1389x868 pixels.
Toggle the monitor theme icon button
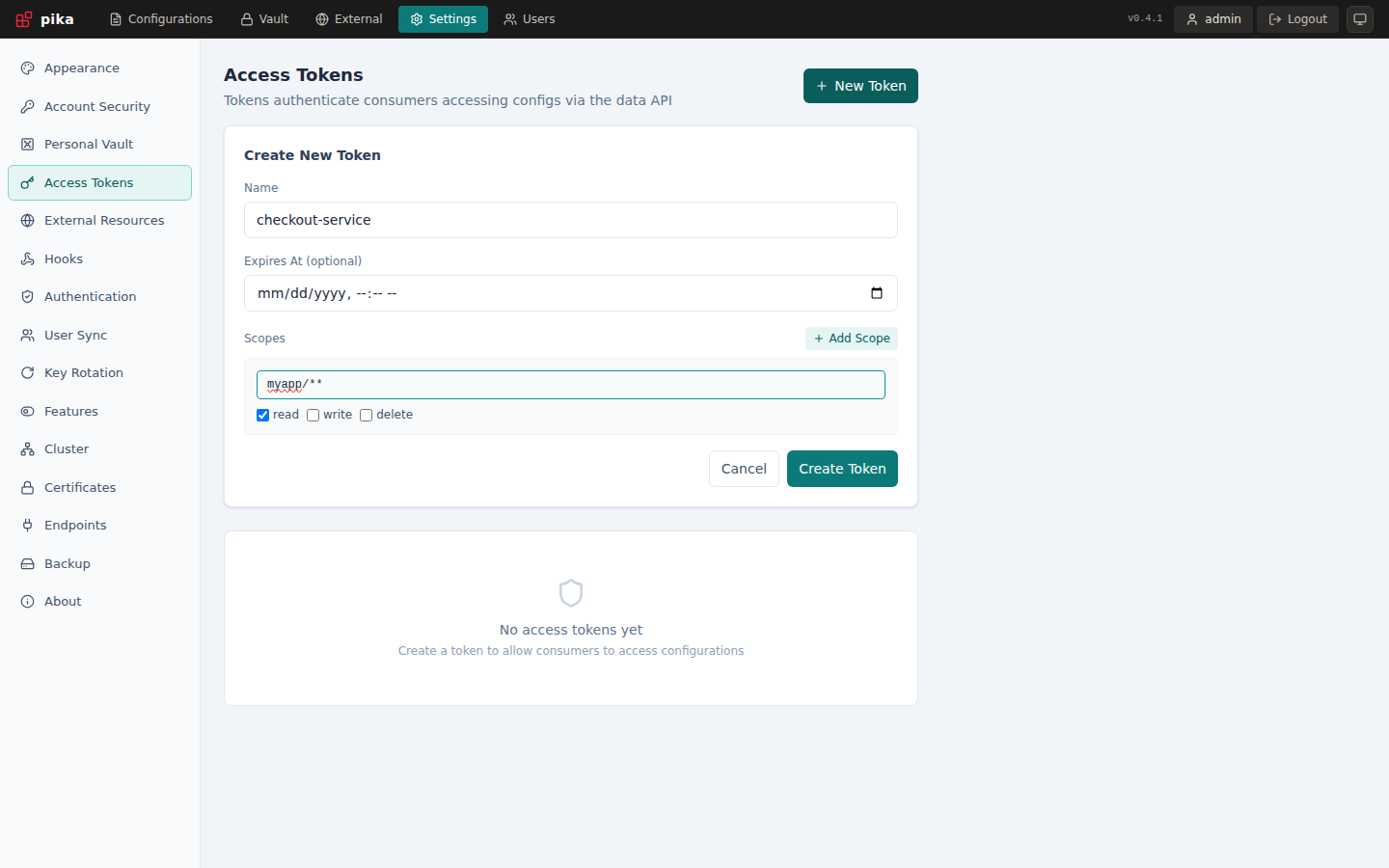1360,19
